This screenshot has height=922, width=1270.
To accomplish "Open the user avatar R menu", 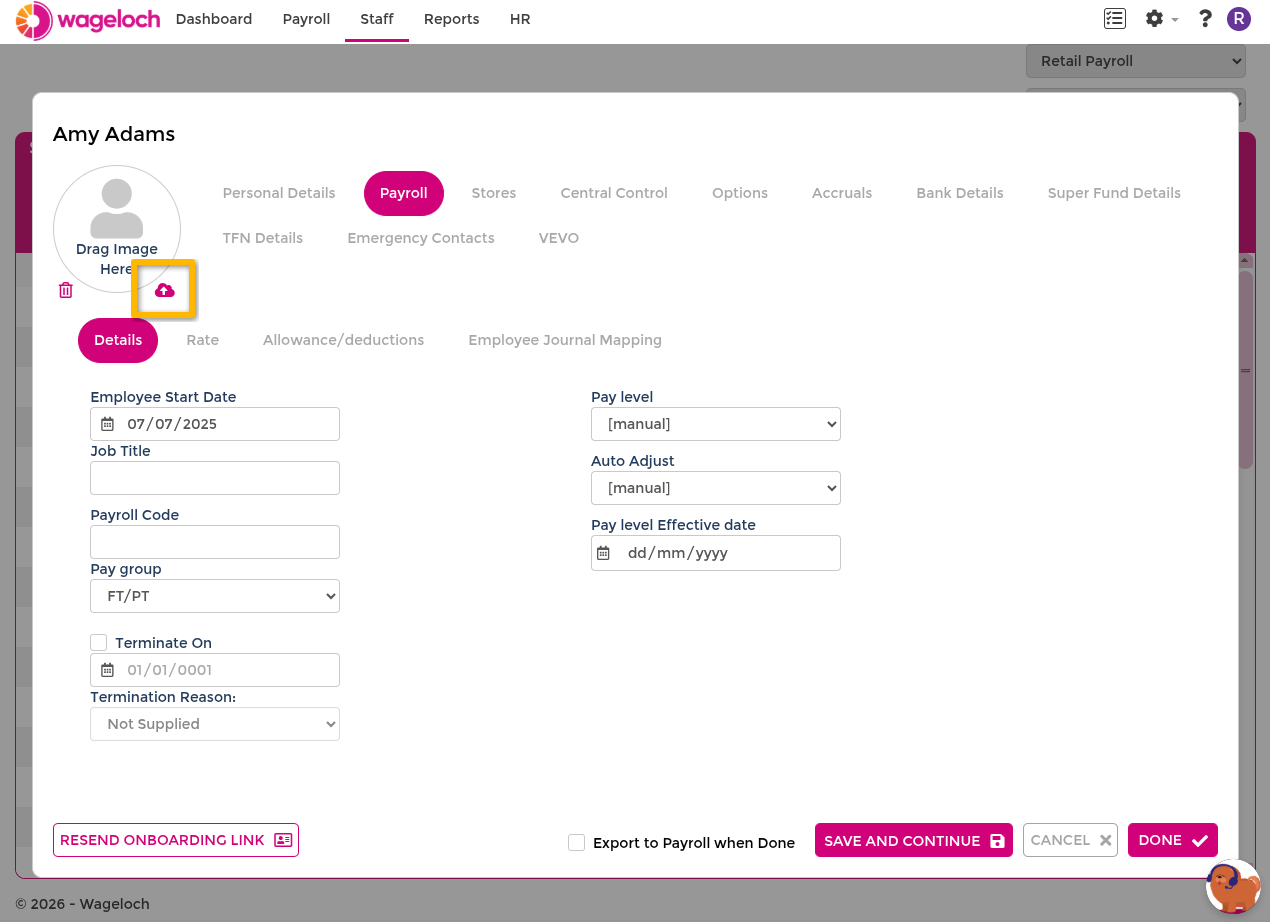I will click(x=1239, y=18).
